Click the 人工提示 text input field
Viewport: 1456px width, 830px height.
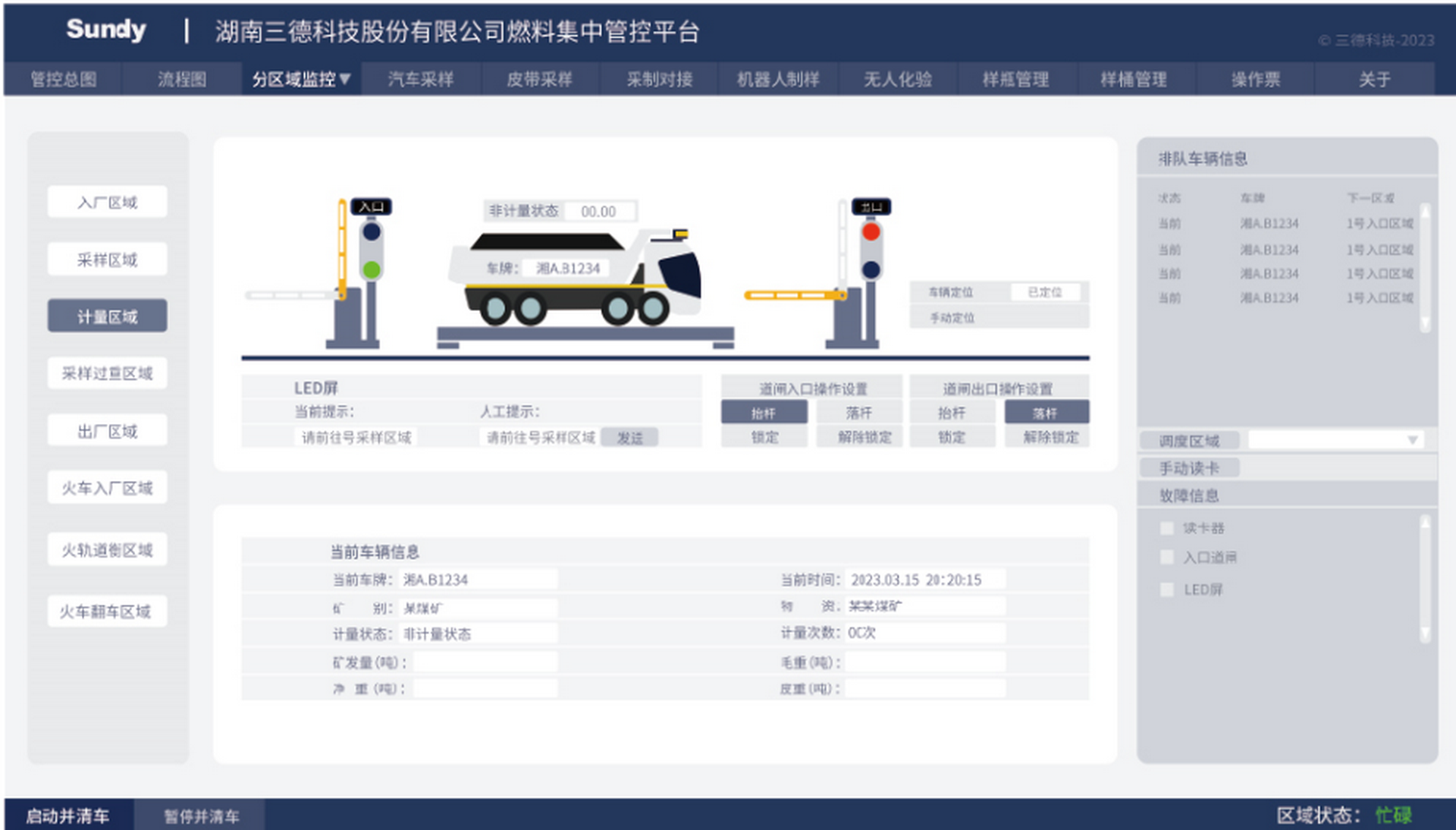[540, 438]
